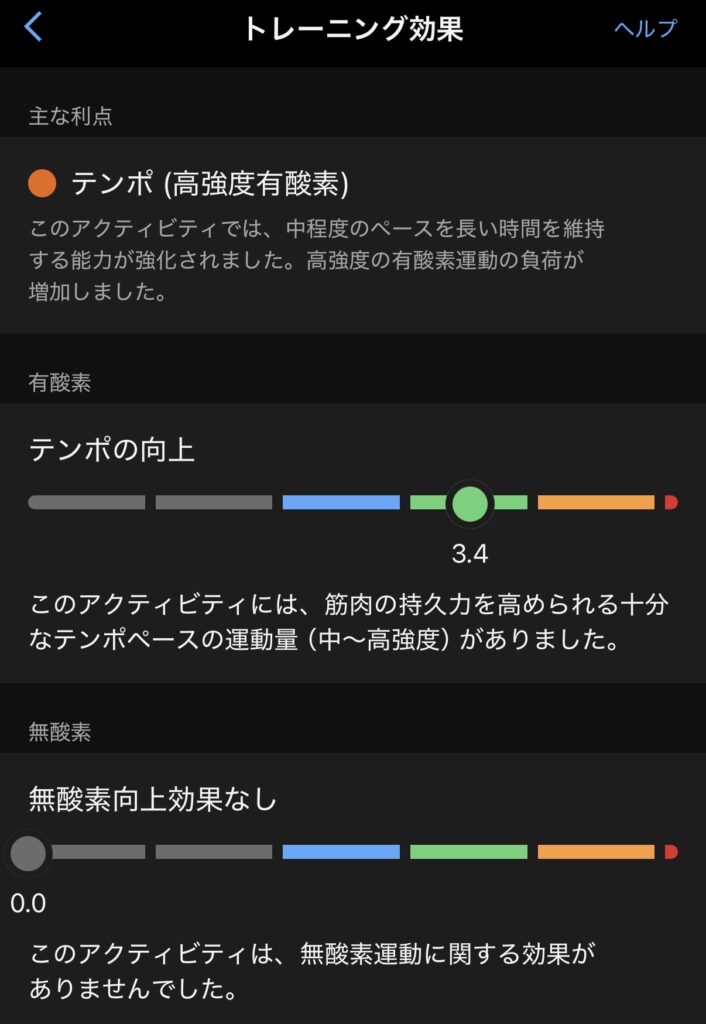Tap the 無酸素向上効果なし label
Image resolution: width=706 pixels, height=1024 pixels.
[153, 800]
